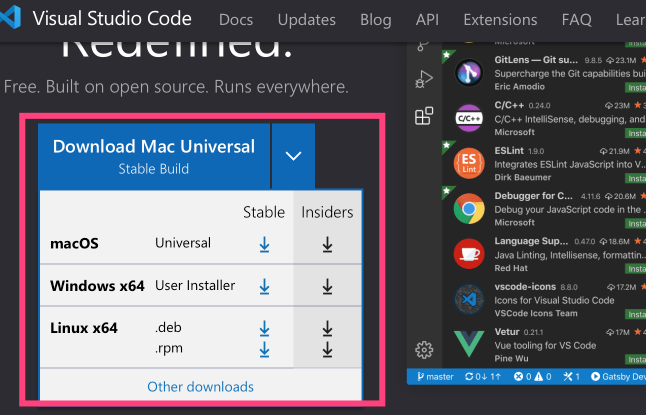The width and height of the screenshot is (646, 415).
Task: Click the 'VSCode Icons Team' publisher name
Action: [536, 313]
